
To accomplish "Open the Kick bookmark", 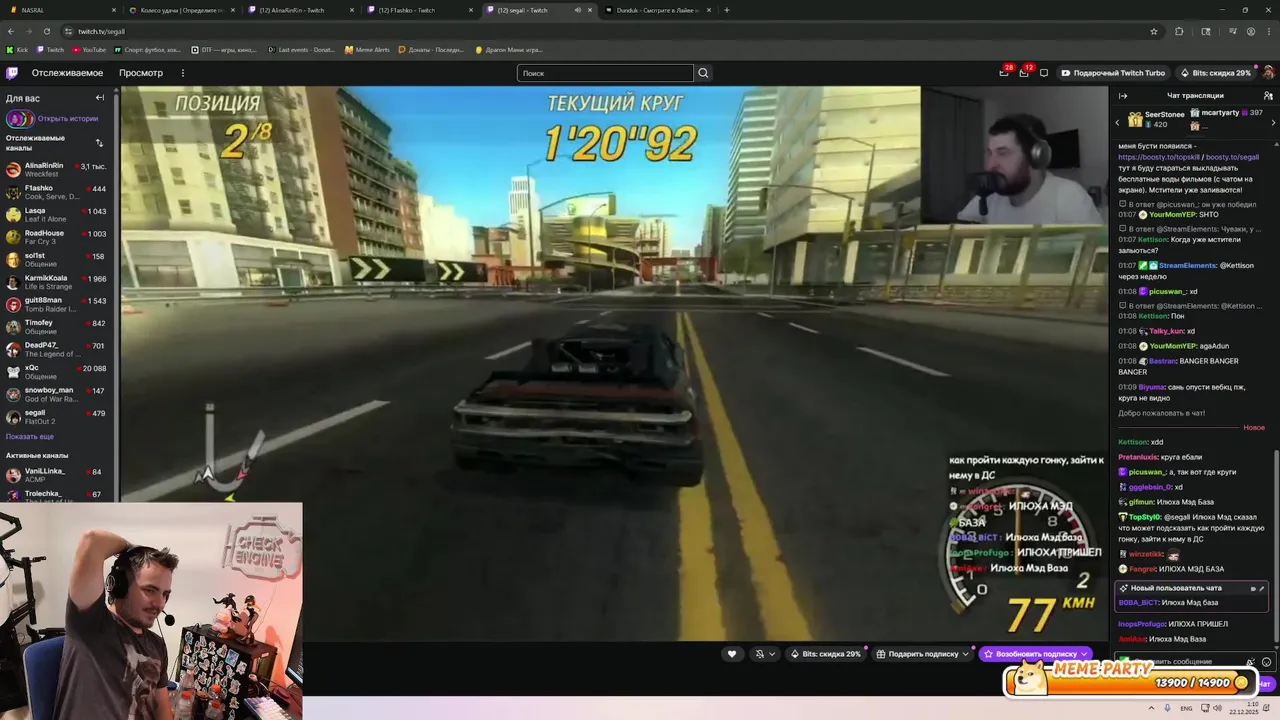I will coord(17,49).
